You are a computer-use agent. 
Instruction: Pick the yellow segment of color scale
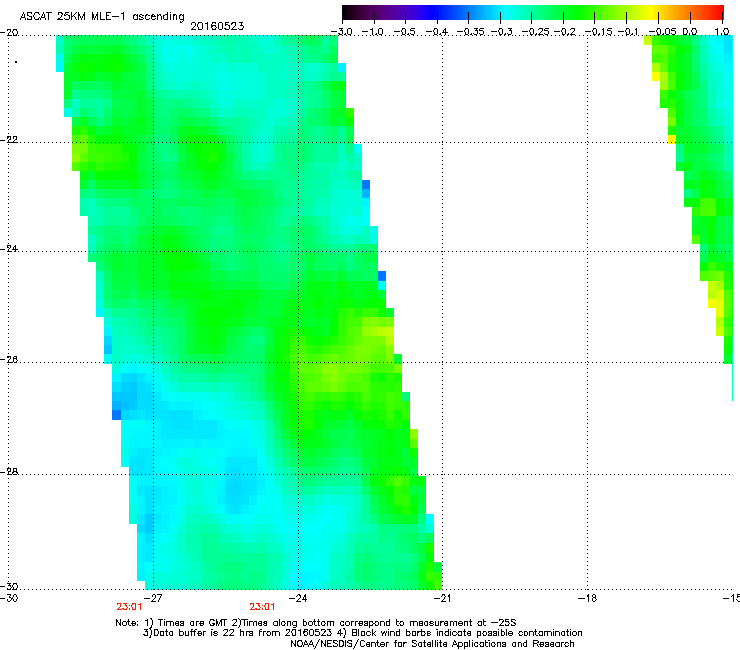pyautogui.click(x=651, y=12)
